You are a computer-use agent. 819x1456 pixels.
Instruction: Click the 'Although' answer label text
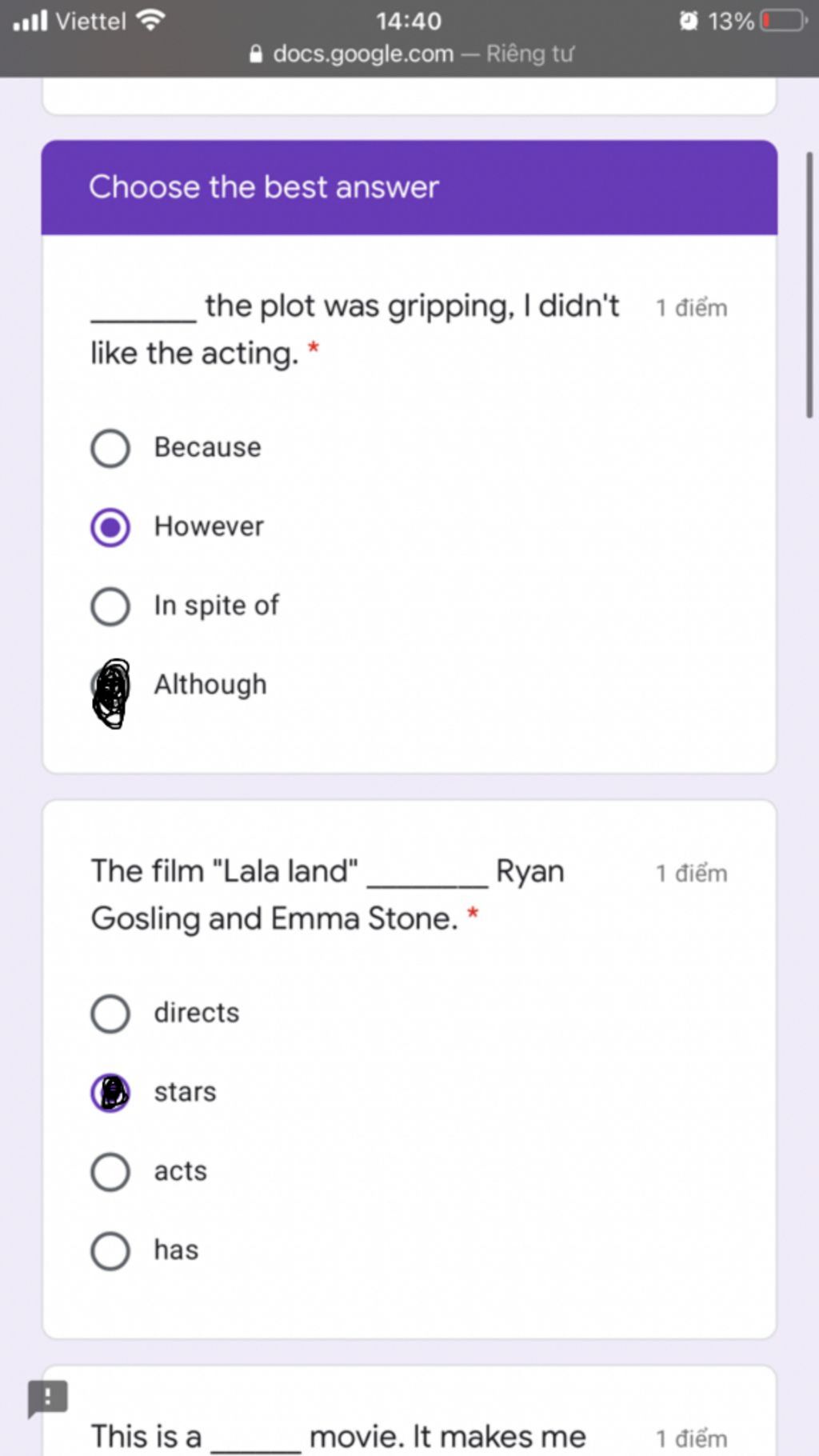click(210, 685)
